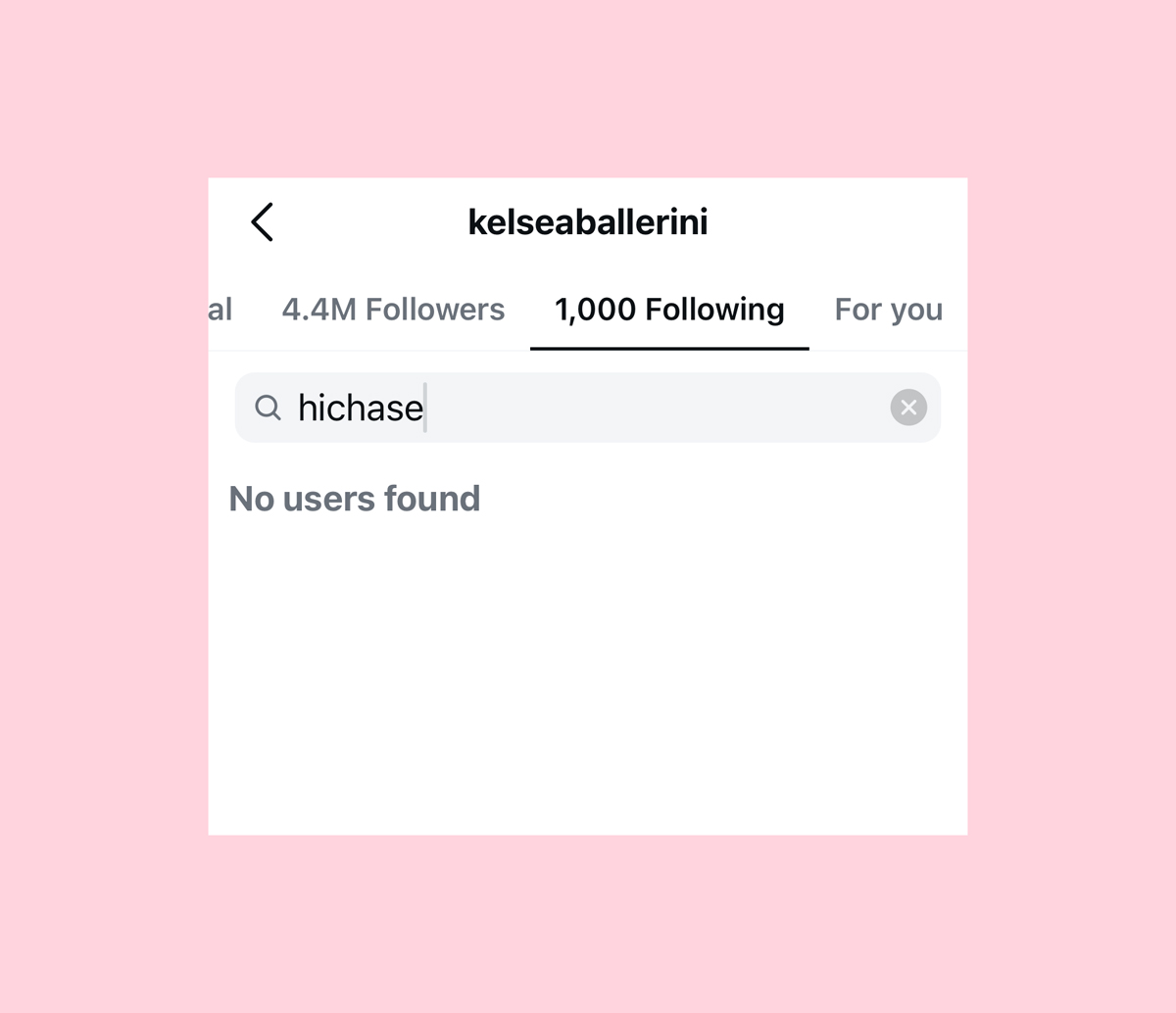Place the cursor after 'hichase' in search
The height and width of the screenshot is (1013, 1176).
tap(425, 408)
